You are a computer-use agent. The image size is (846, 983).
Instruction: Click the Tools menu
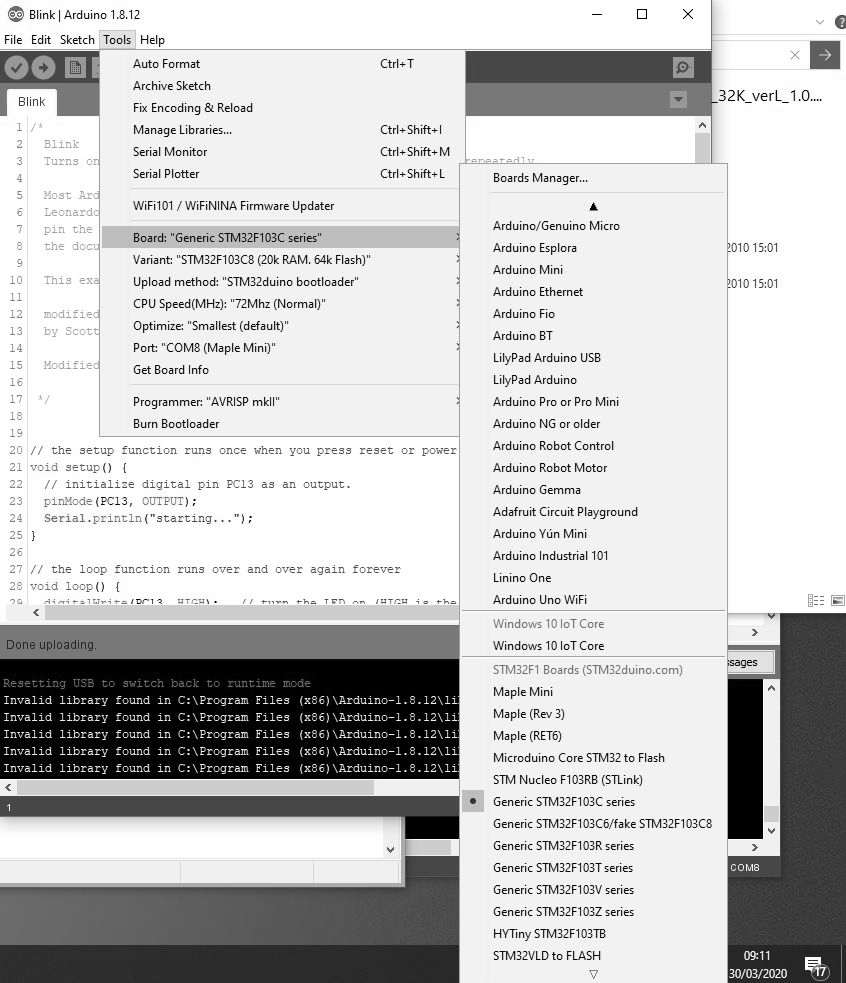(117, 39)
